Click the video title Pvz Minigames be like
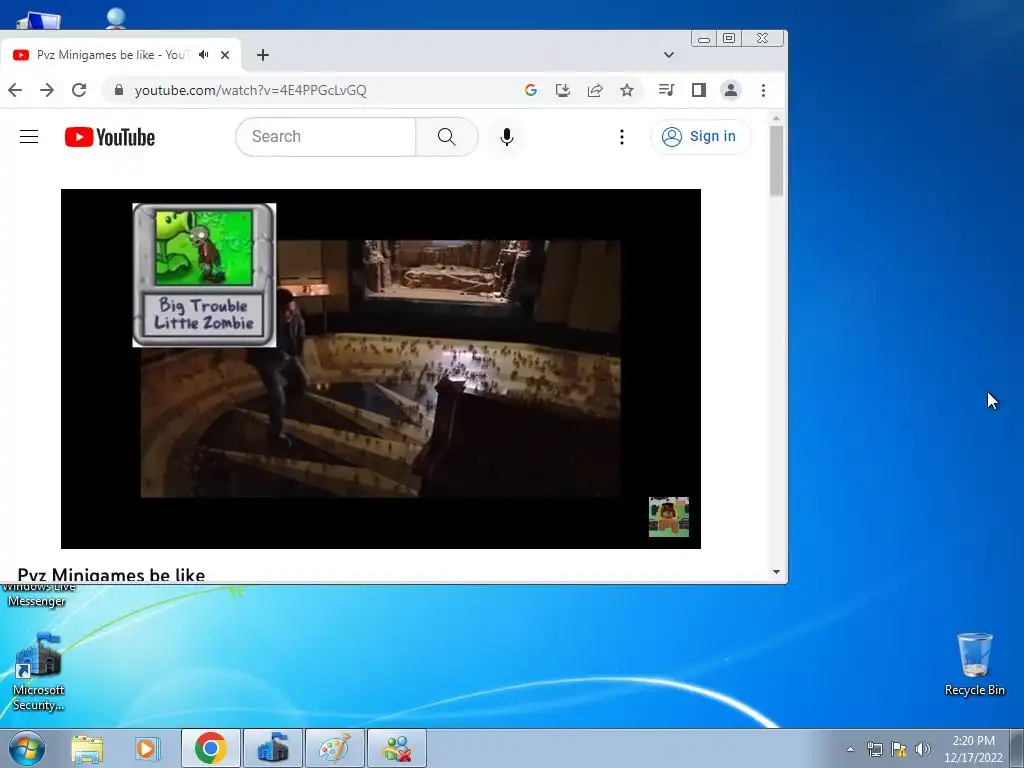Viewport: 1024px width, 768px height. coord(111,575)
